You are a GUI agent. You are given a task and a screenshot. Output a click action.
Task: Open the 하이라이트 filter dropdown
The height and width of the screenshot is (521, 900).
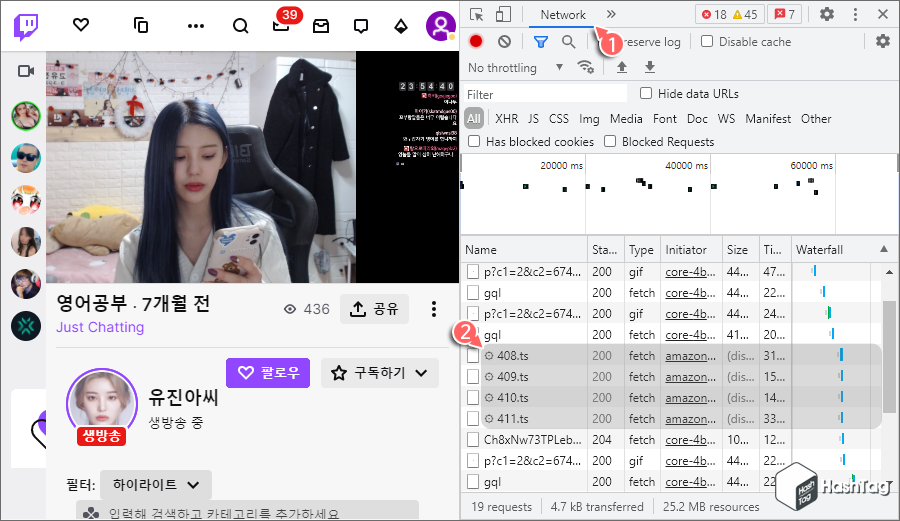156,485
